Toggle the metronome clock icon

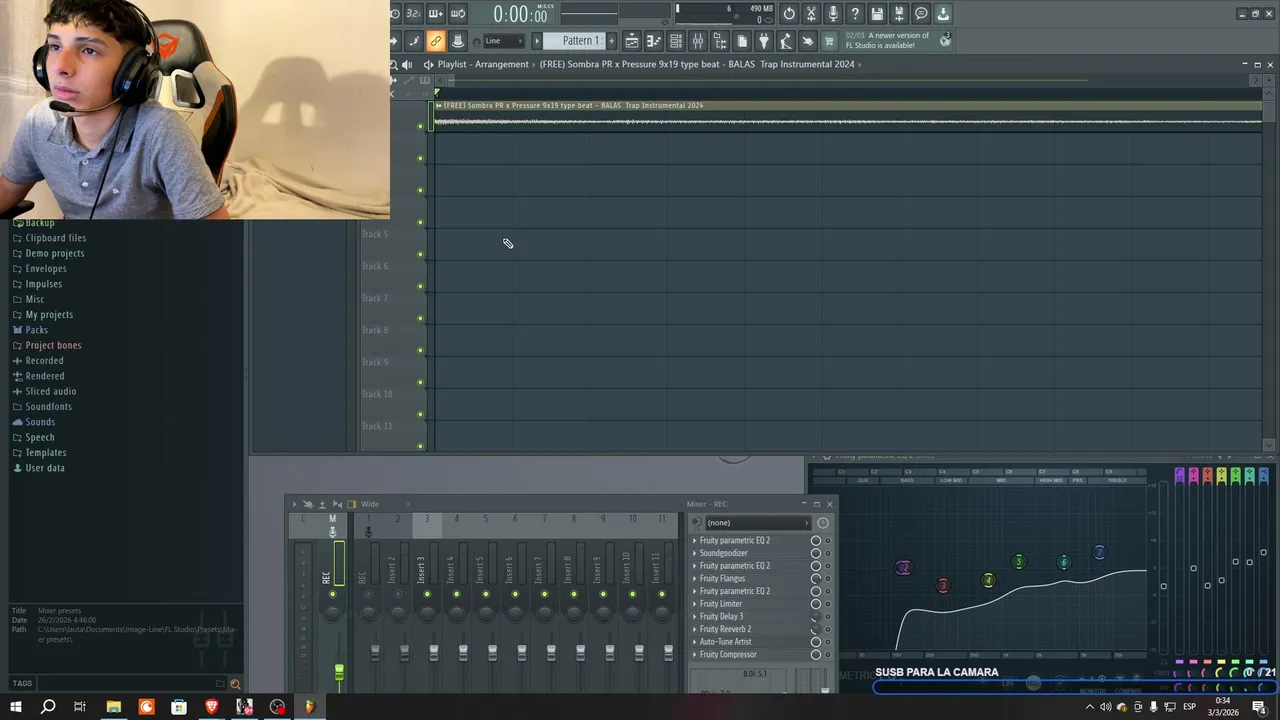coord(394,14)
